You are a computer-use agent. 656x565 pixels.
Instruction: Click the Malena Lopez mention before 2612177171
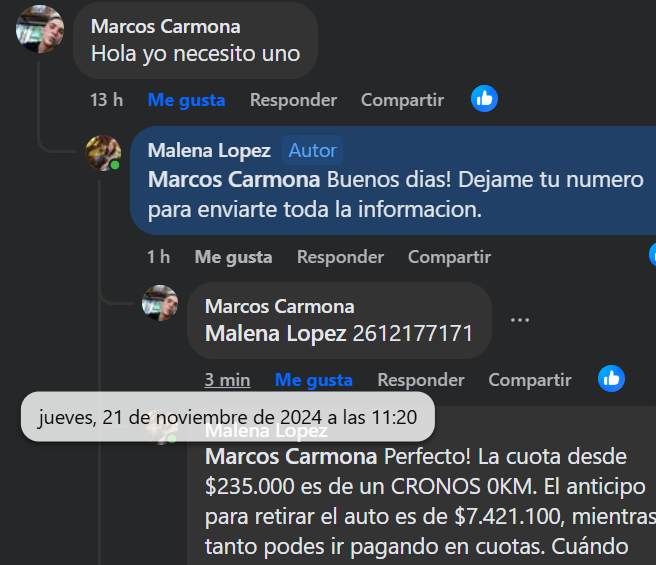point(276,334)
